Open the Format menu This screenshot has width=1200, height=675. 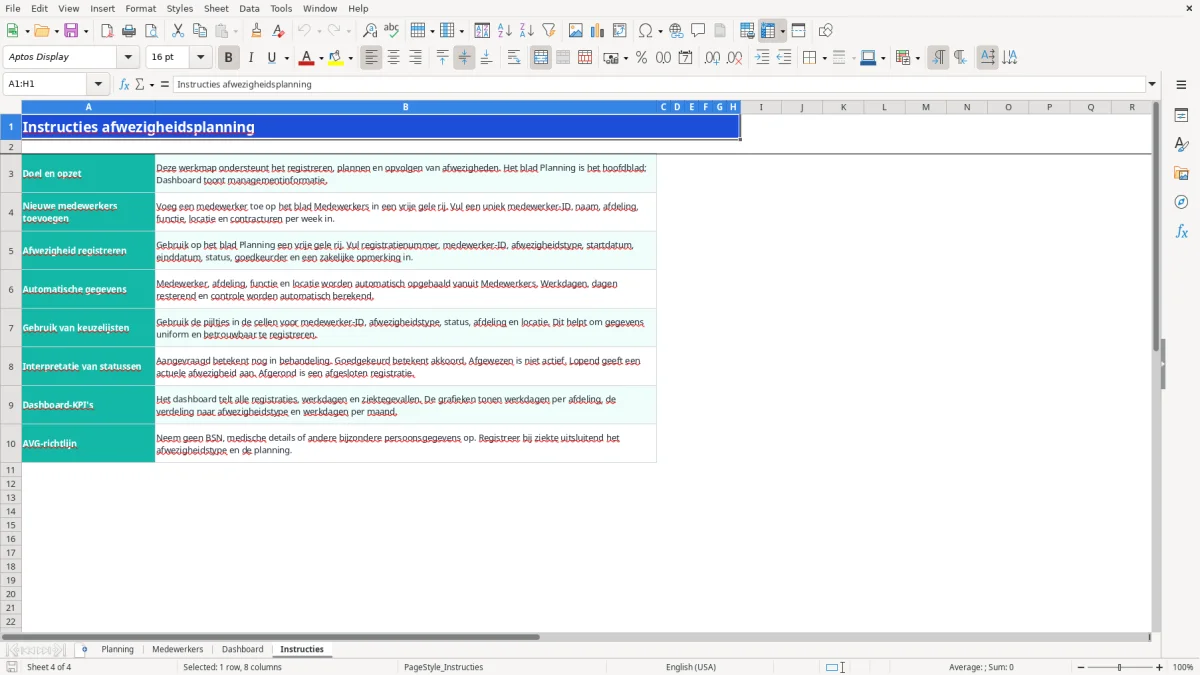140,8
